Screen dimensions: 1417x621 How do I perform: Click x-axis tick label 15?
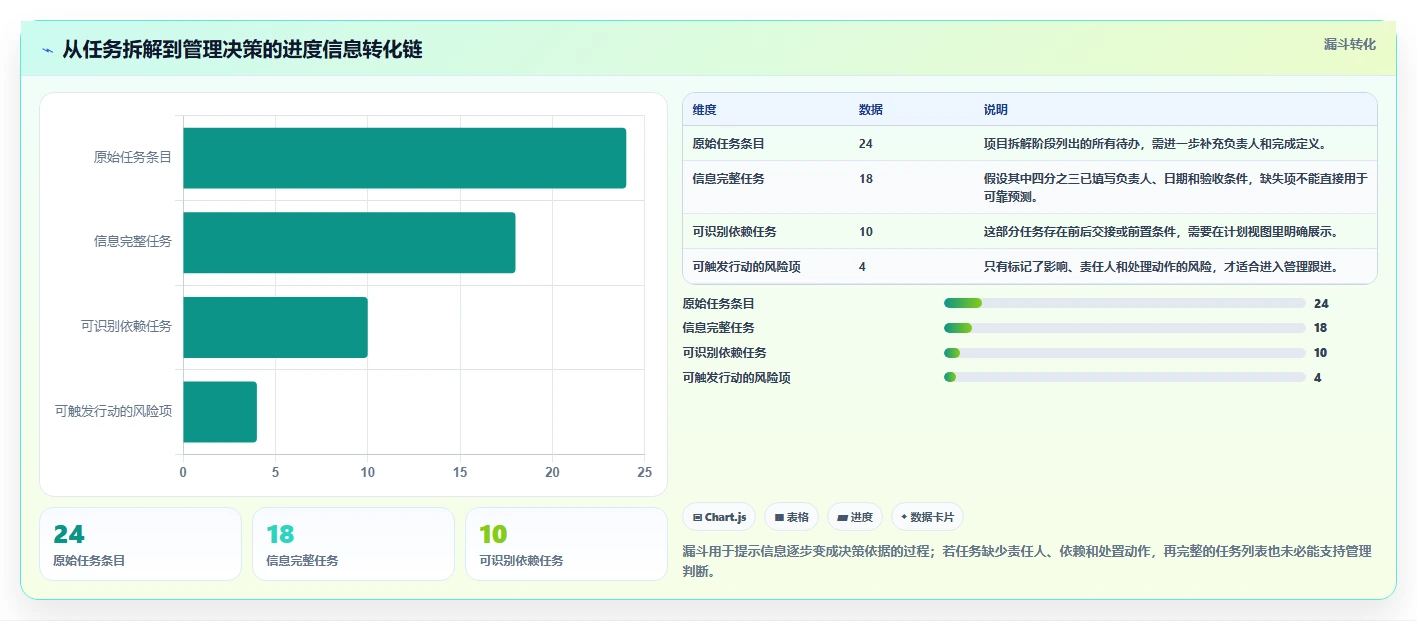[x=460, y=472]
